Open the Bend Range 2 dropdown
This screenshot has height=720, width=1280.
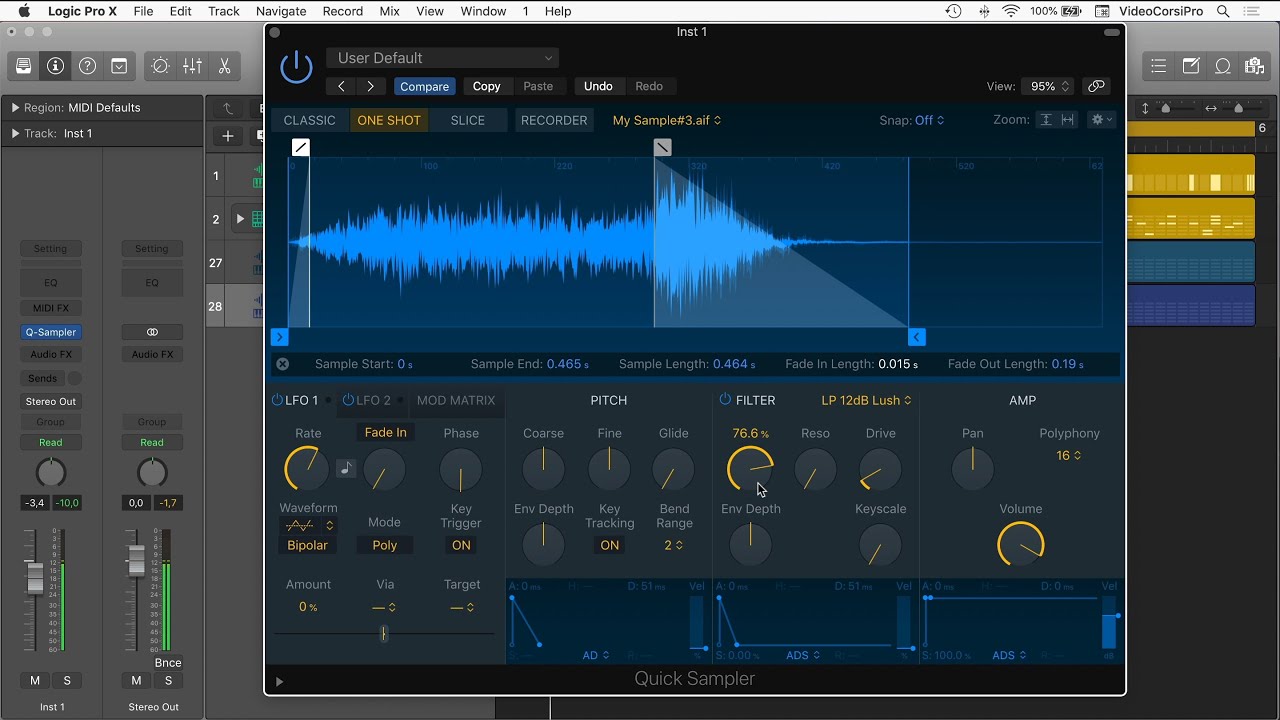(674, 545)
